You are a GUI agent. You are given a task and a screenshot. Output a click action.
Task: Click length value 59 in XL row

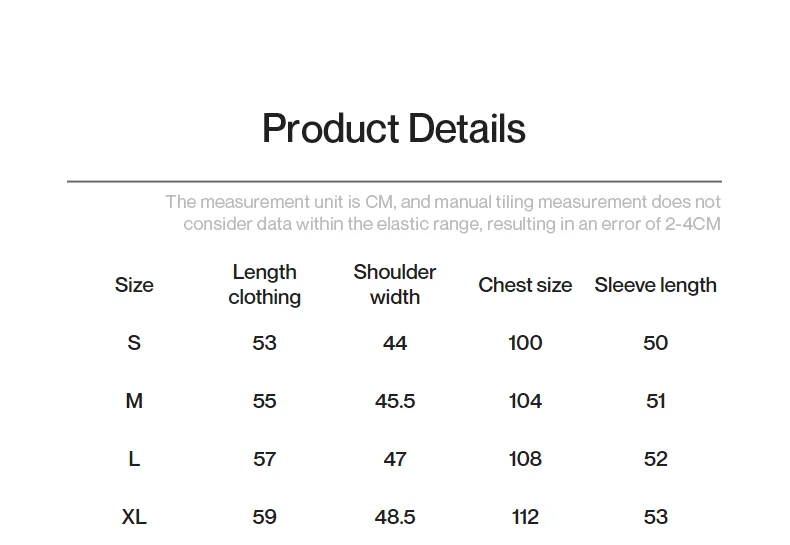264,517
